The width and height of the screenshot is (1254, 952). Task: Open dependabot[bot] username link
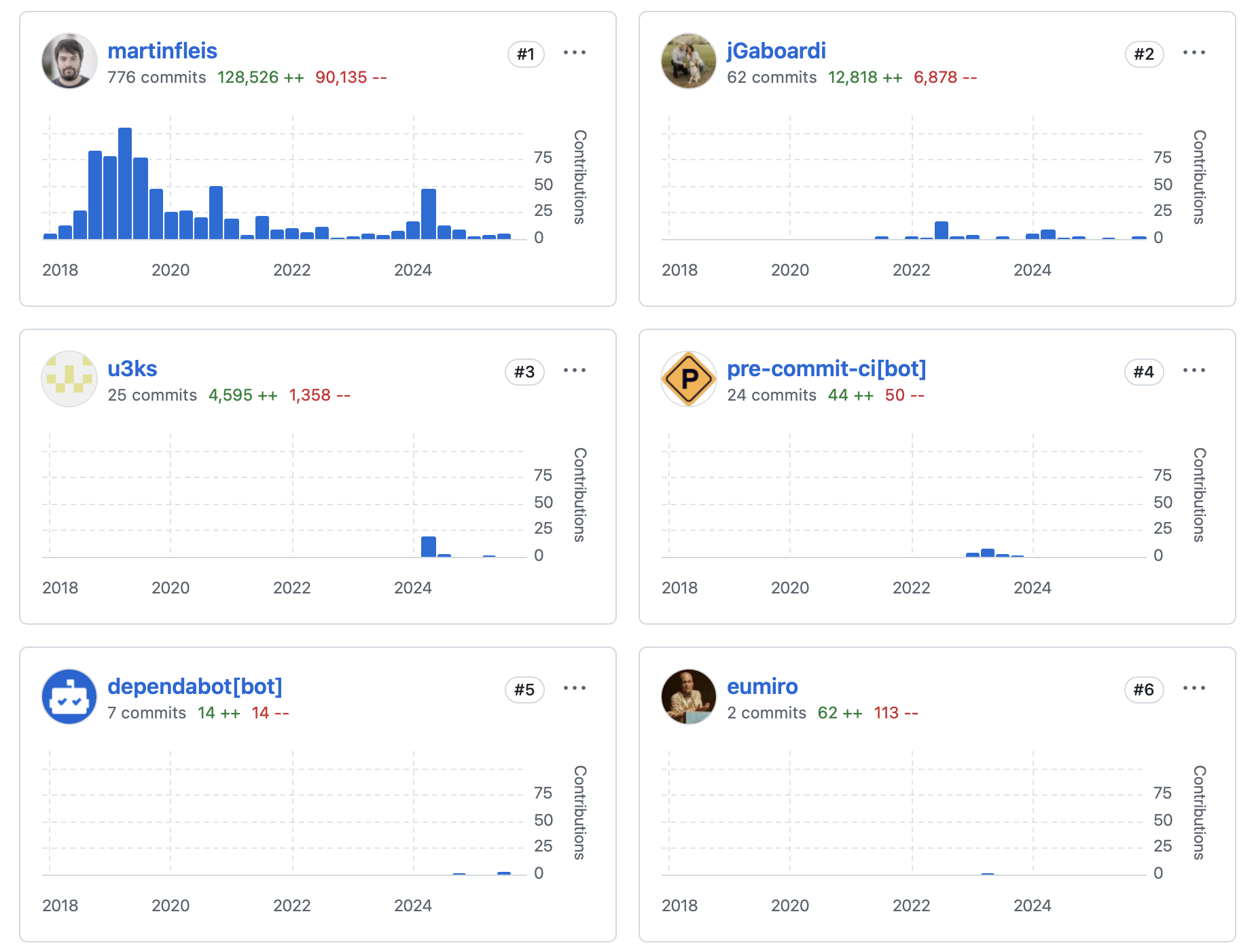click(195, 686)
